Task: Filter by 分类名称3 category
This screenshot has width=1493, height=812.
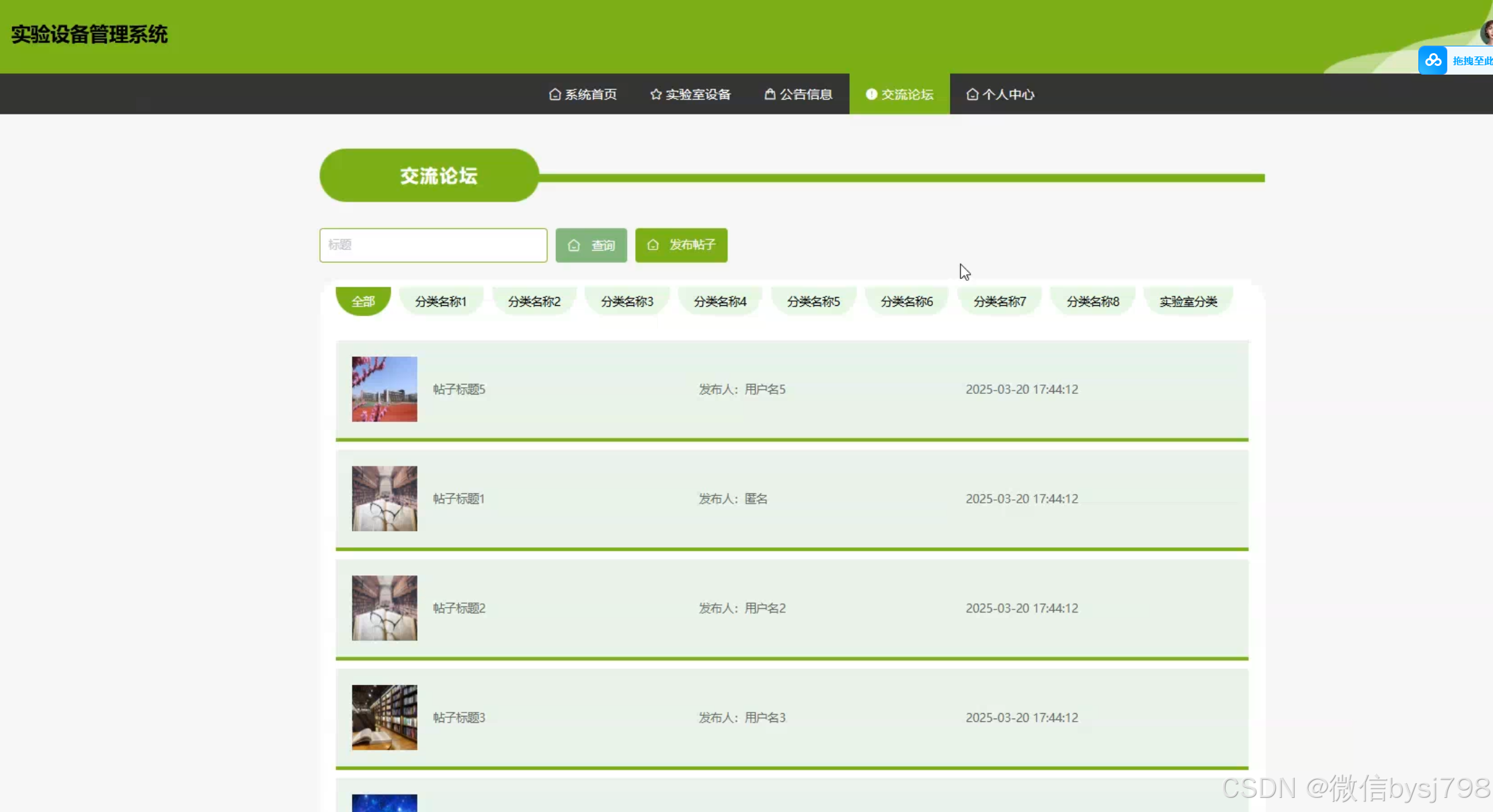Action: (627, 301)
